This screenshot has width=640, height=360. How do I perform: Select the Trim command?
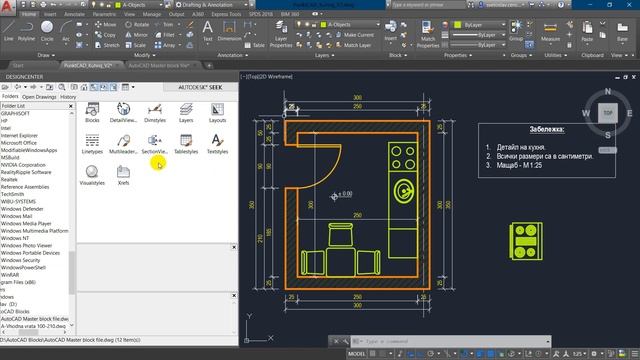[x=164, y=24]
